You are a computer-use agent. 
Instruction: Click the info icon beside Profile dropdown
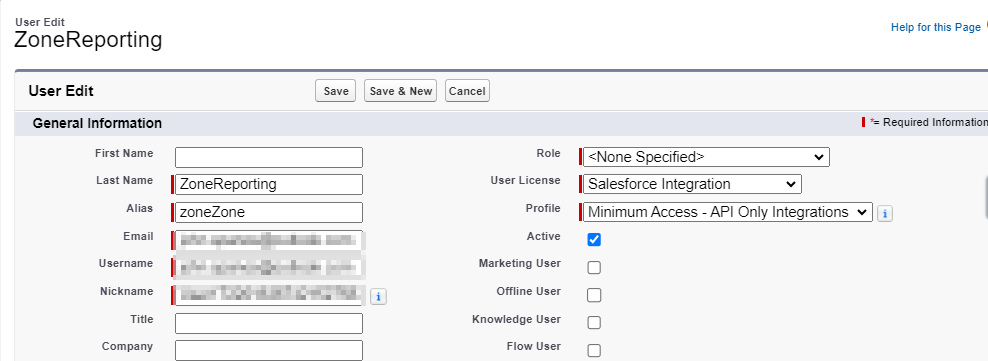[x=885, y=214]
